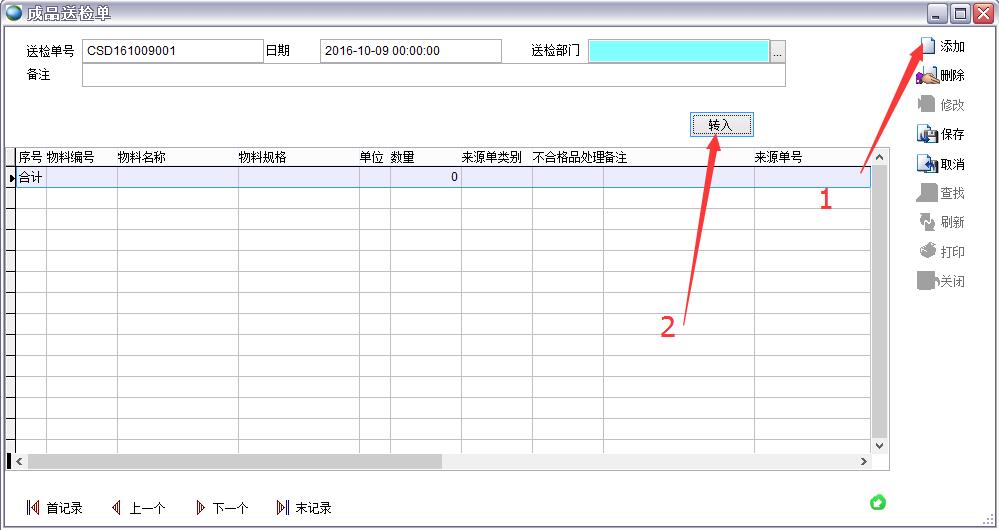Go to previous record 上一个

[138, 508]
